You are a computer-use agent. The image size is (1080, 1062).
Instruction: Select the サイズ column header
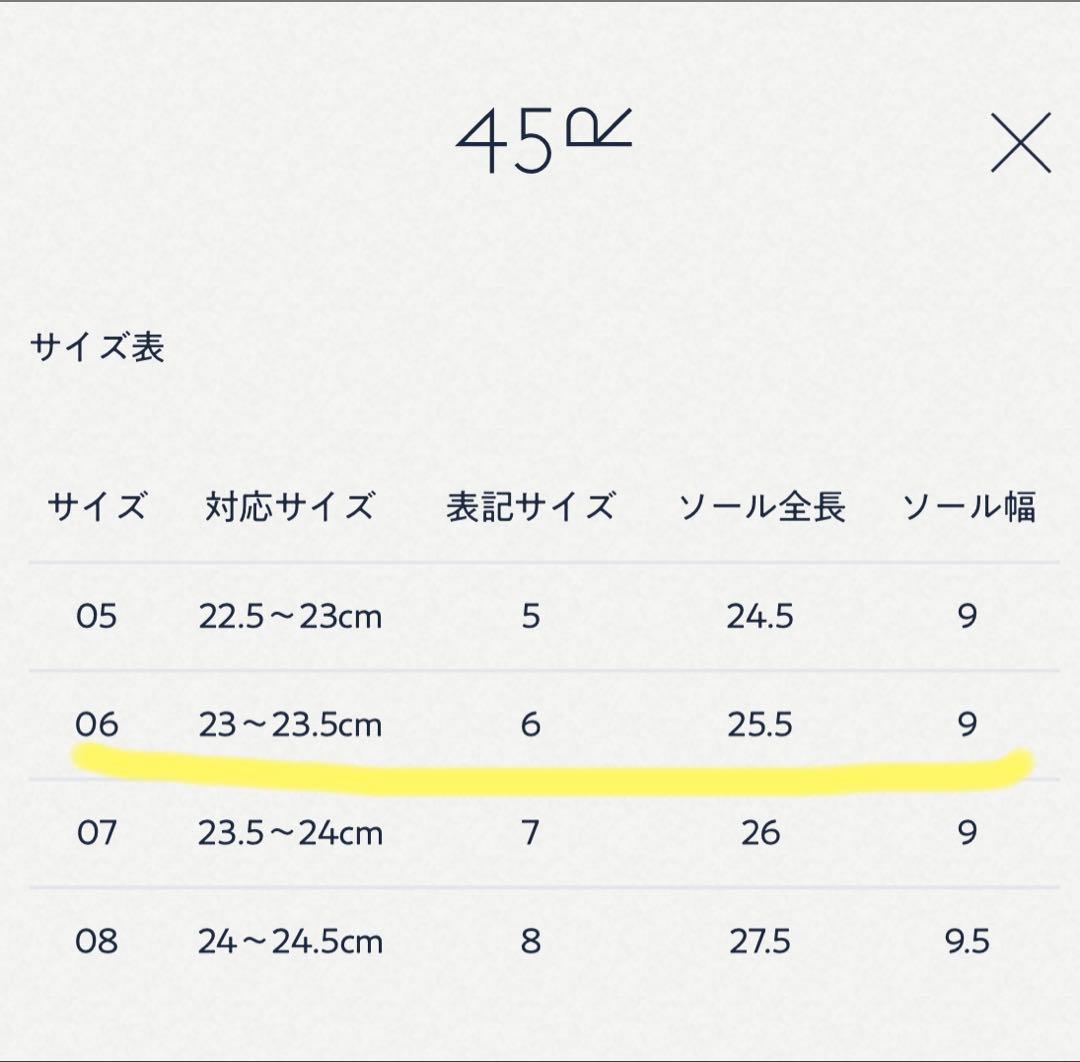pos(97,507)
